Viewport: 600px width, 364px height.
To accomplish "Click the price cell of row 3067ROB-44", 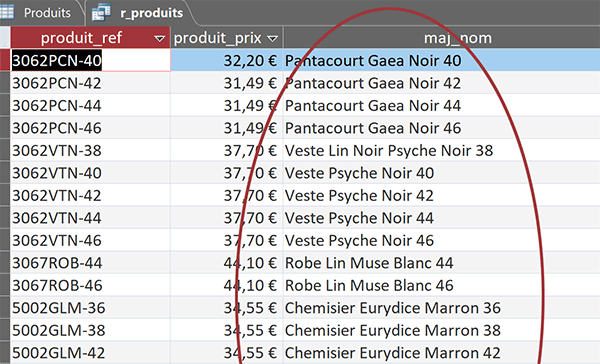I will (227, 263).
